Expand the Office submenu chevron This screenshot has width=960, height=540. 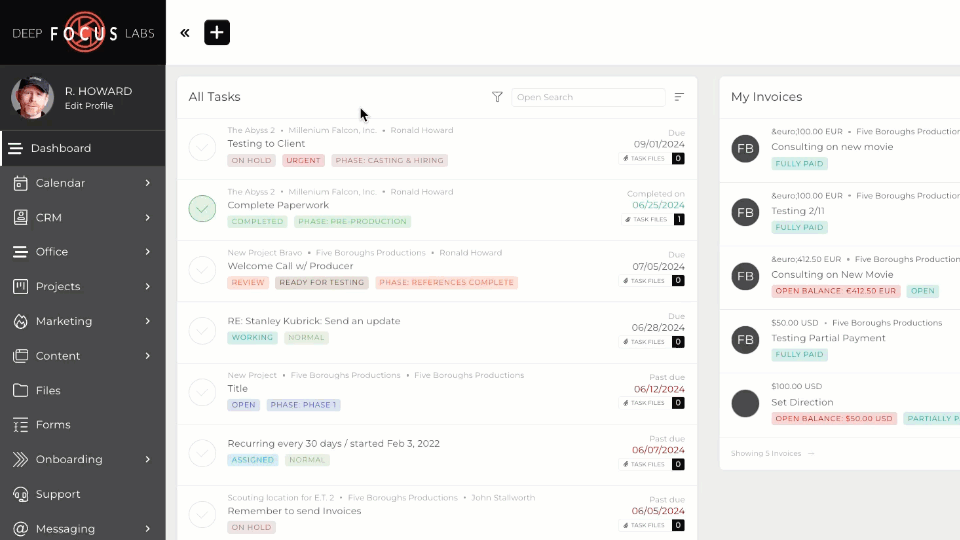148,252
